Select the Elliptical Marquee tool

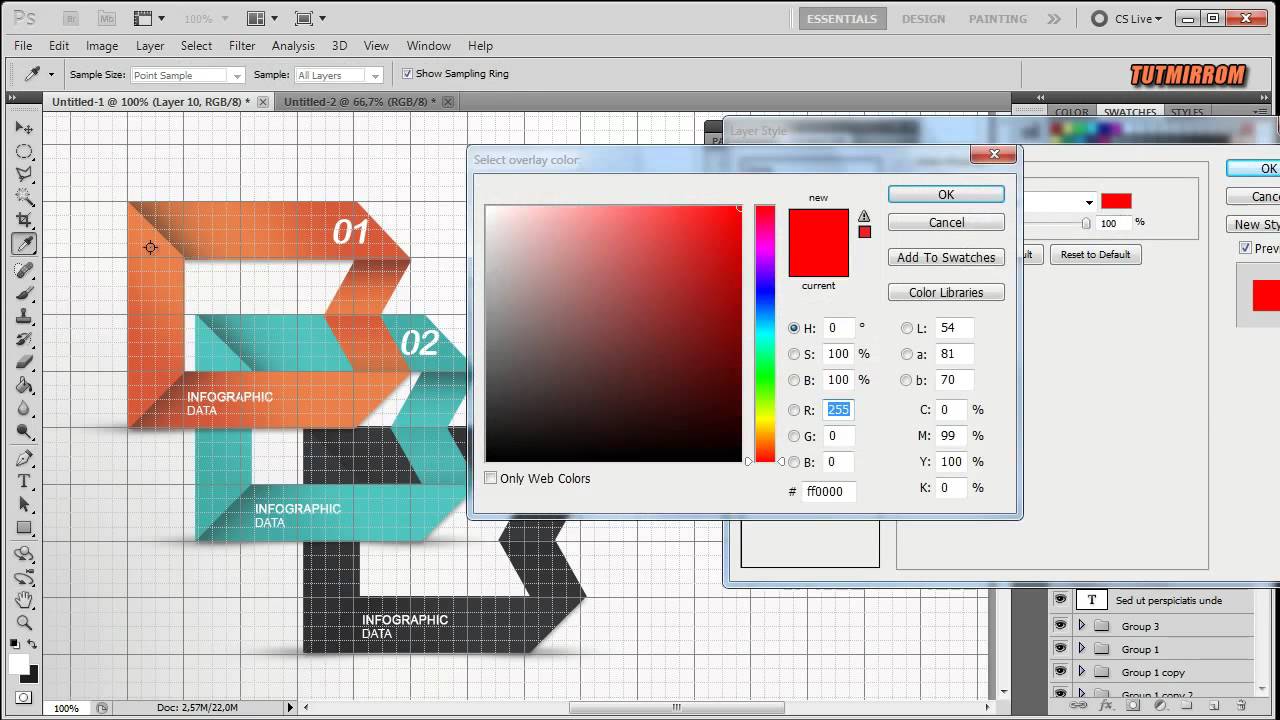pyautogui.click(x=24, y=151)
